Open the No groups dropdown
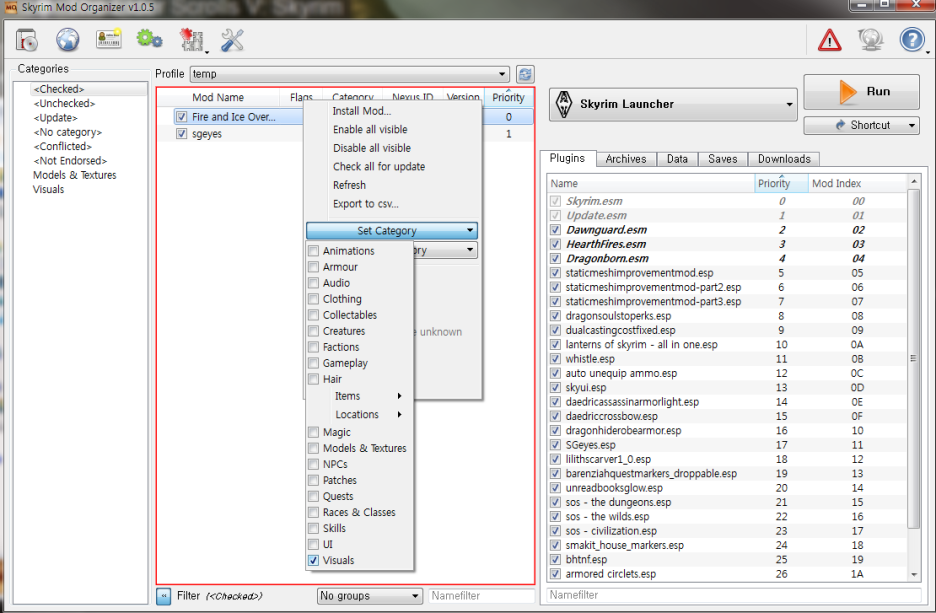Screen dimensions: 936x613 (370, 596)
